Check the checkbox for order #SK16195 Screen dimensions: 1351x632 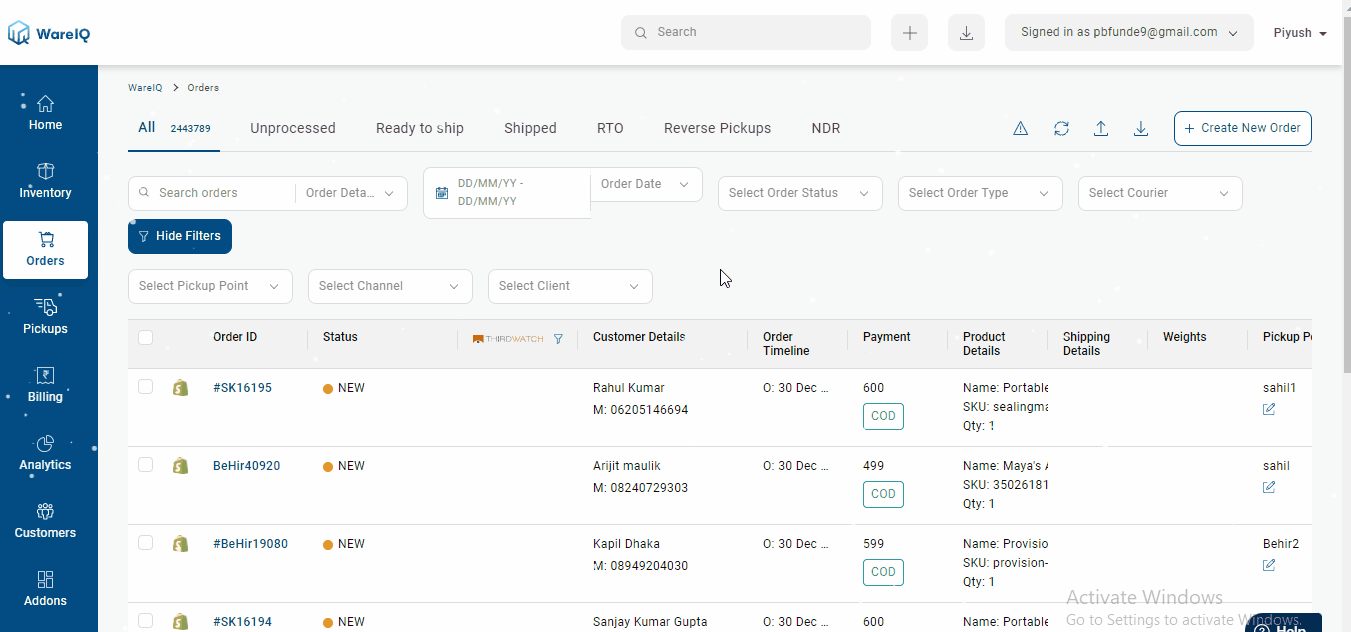tap(145, 387)
